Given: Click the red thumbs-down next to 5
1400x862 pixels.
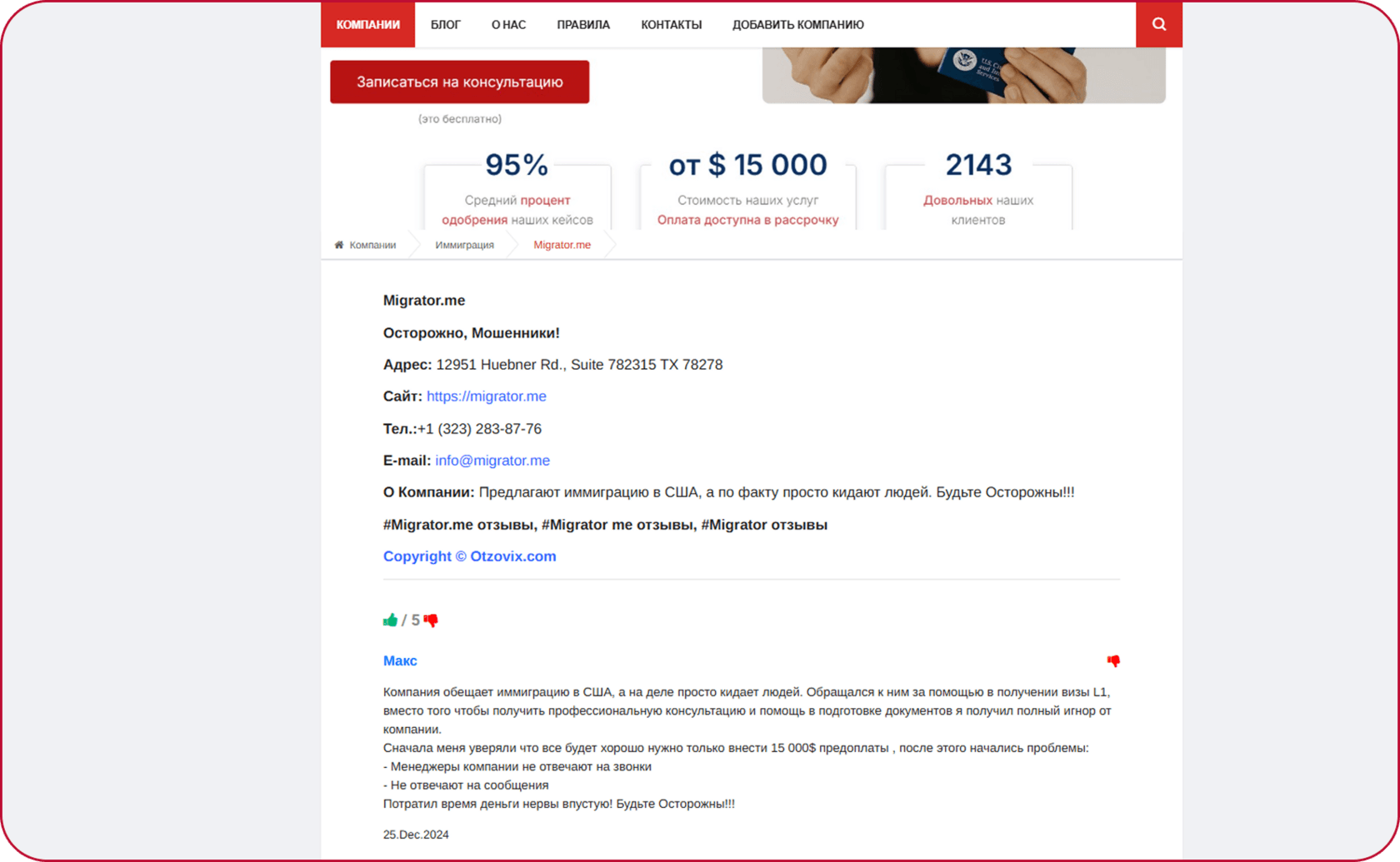Looking at the screenshot, I should tap(431, 620).
